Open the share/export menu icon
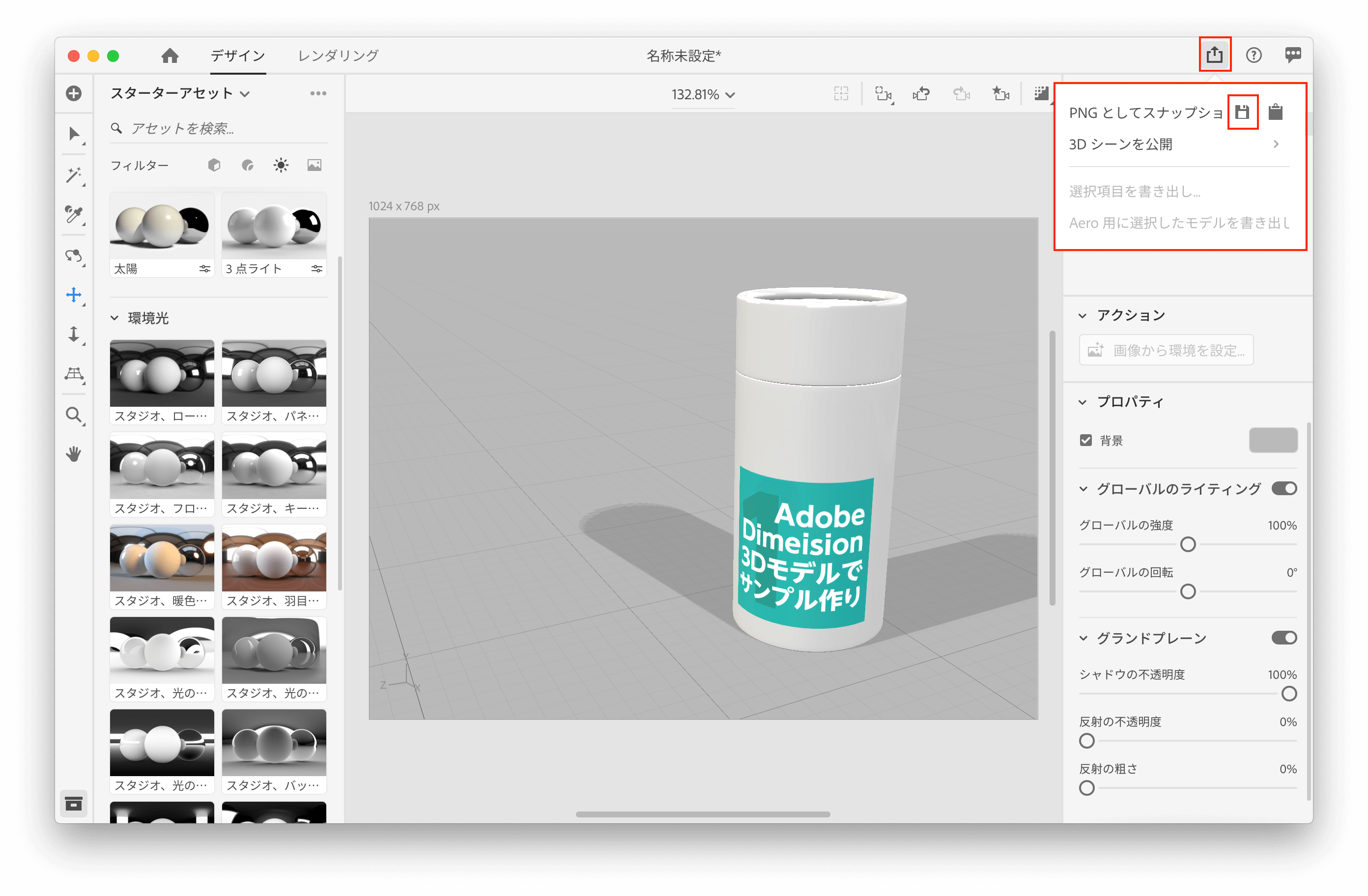 point(1214,55)
